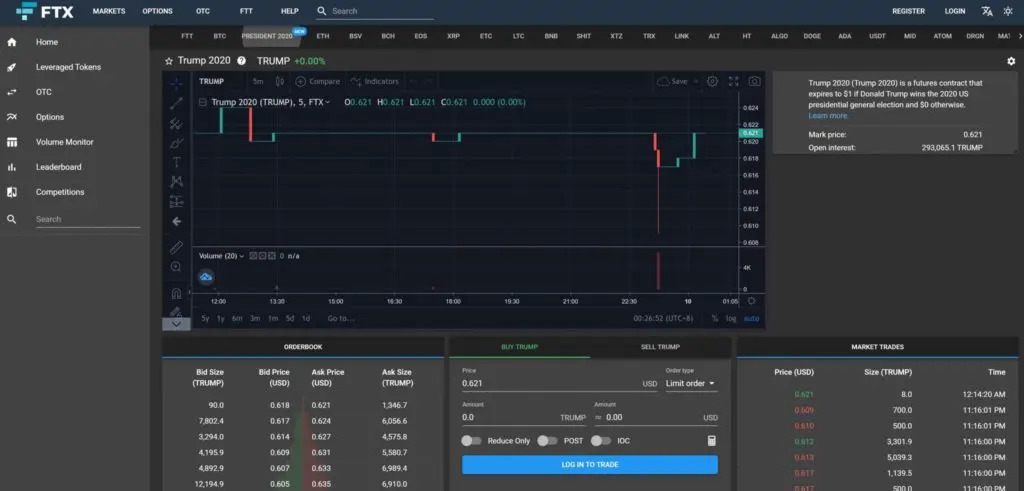The width and height of the screenshot is (1024, 491).
Task: Click the TRUMP Amount input field
Action: click(x=526, y=417)
